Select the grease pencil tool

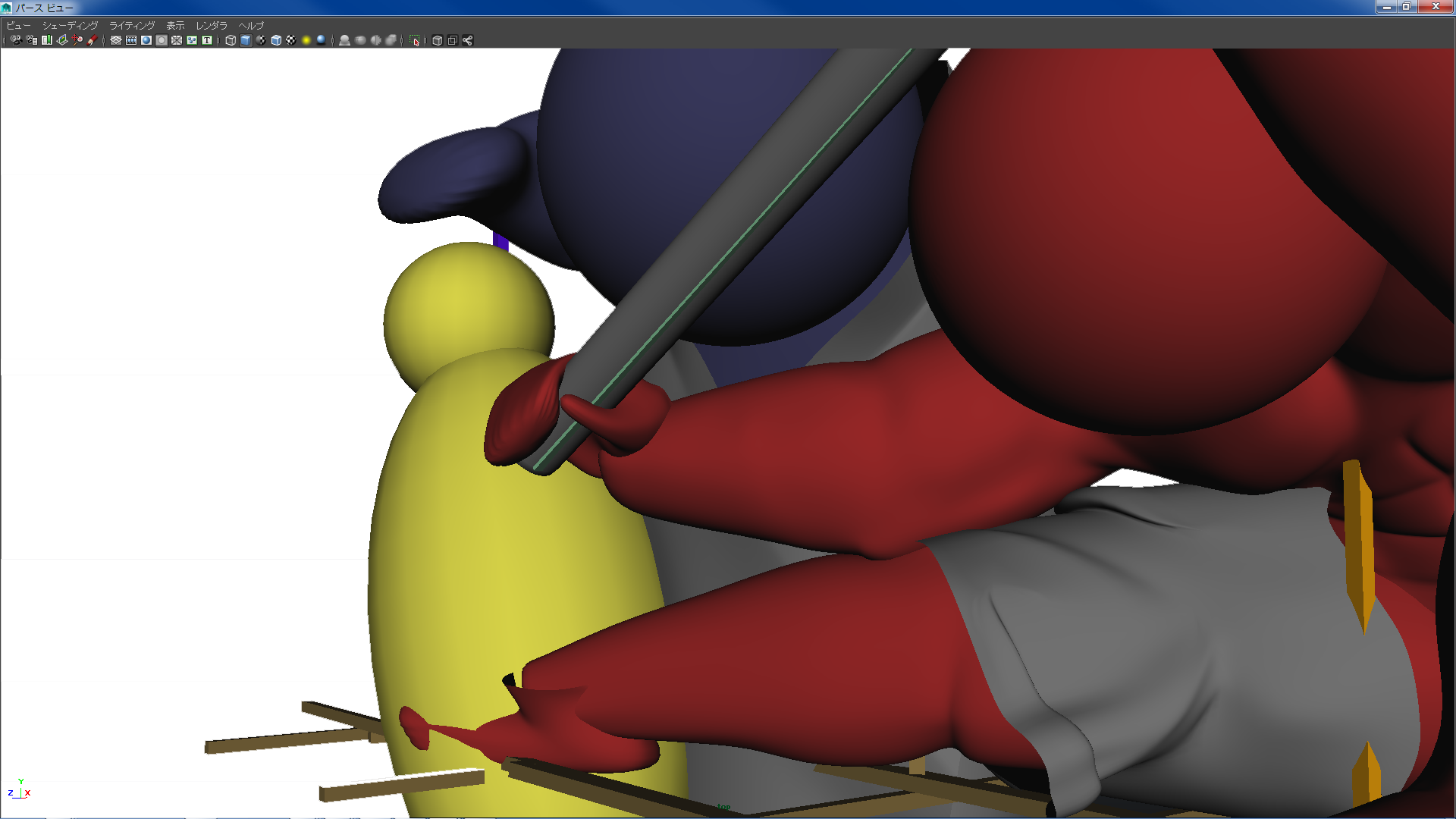coord(93,40)
